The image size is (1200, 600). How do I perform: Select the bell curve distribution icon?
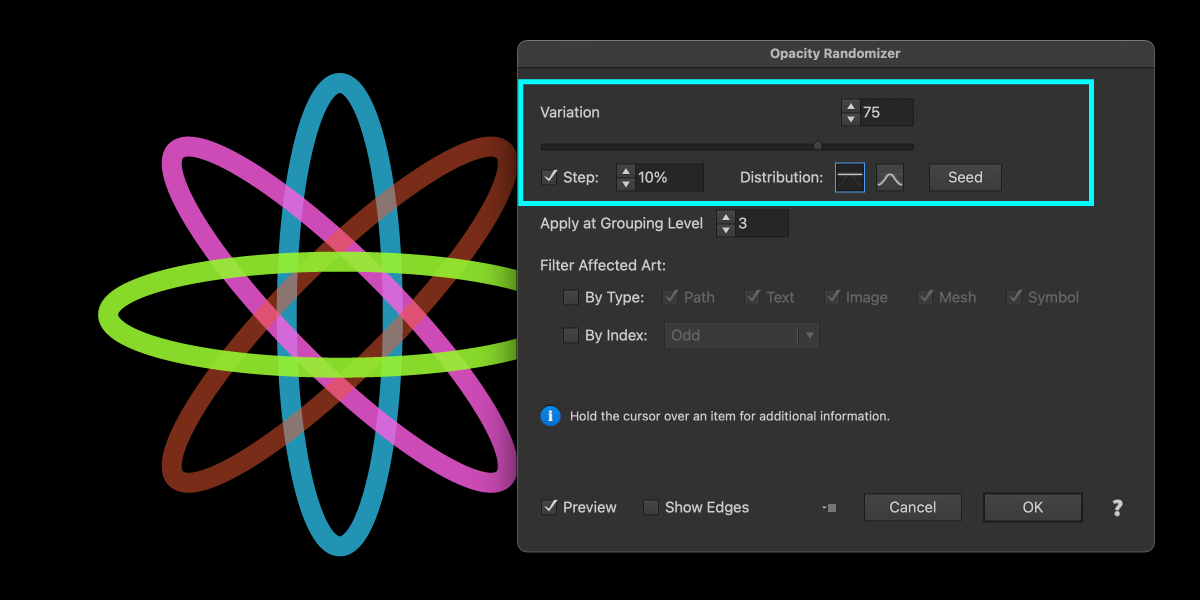pos(890,177)
